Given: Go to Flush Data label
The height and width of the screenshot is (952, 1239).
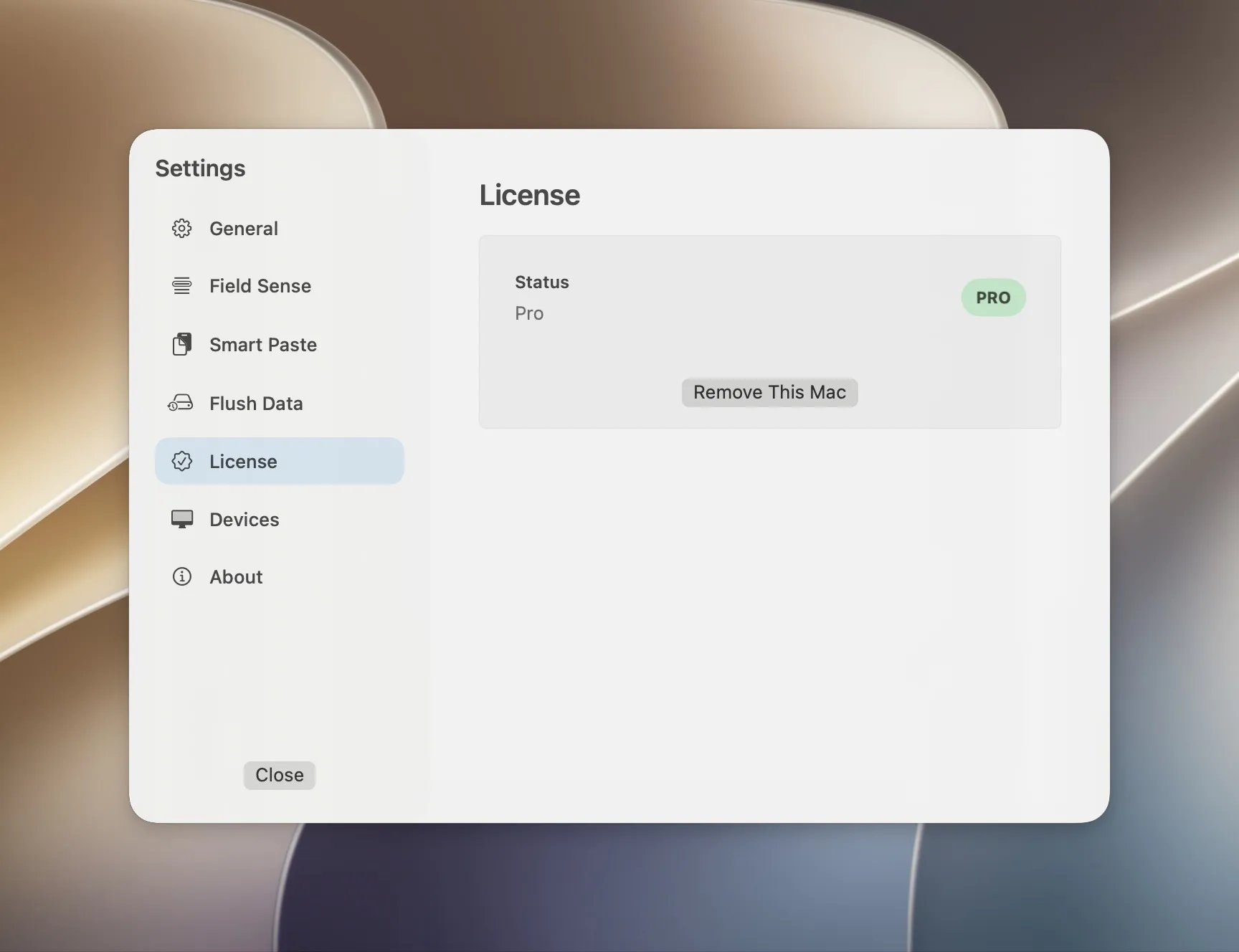Looking at the screenshot, I should 256,404.
